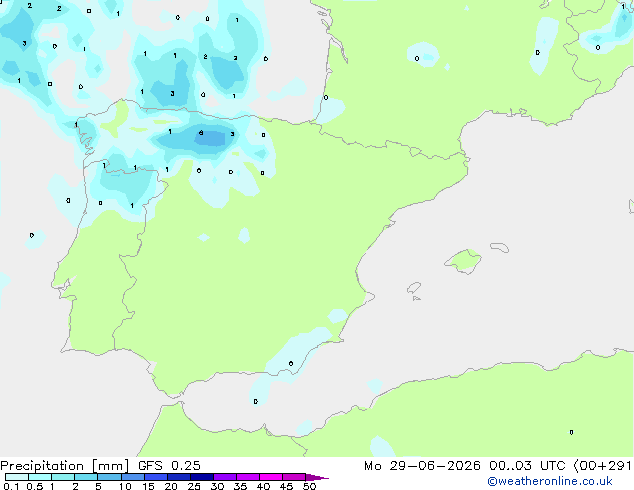This screenshot has width=634, height=490.
Task: Click the Mallorca island outline
Action: pos(463,261)
